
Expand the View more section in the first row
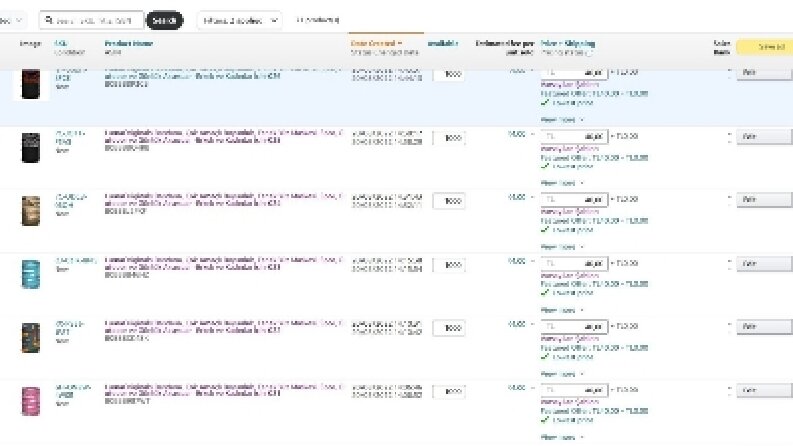562,120
